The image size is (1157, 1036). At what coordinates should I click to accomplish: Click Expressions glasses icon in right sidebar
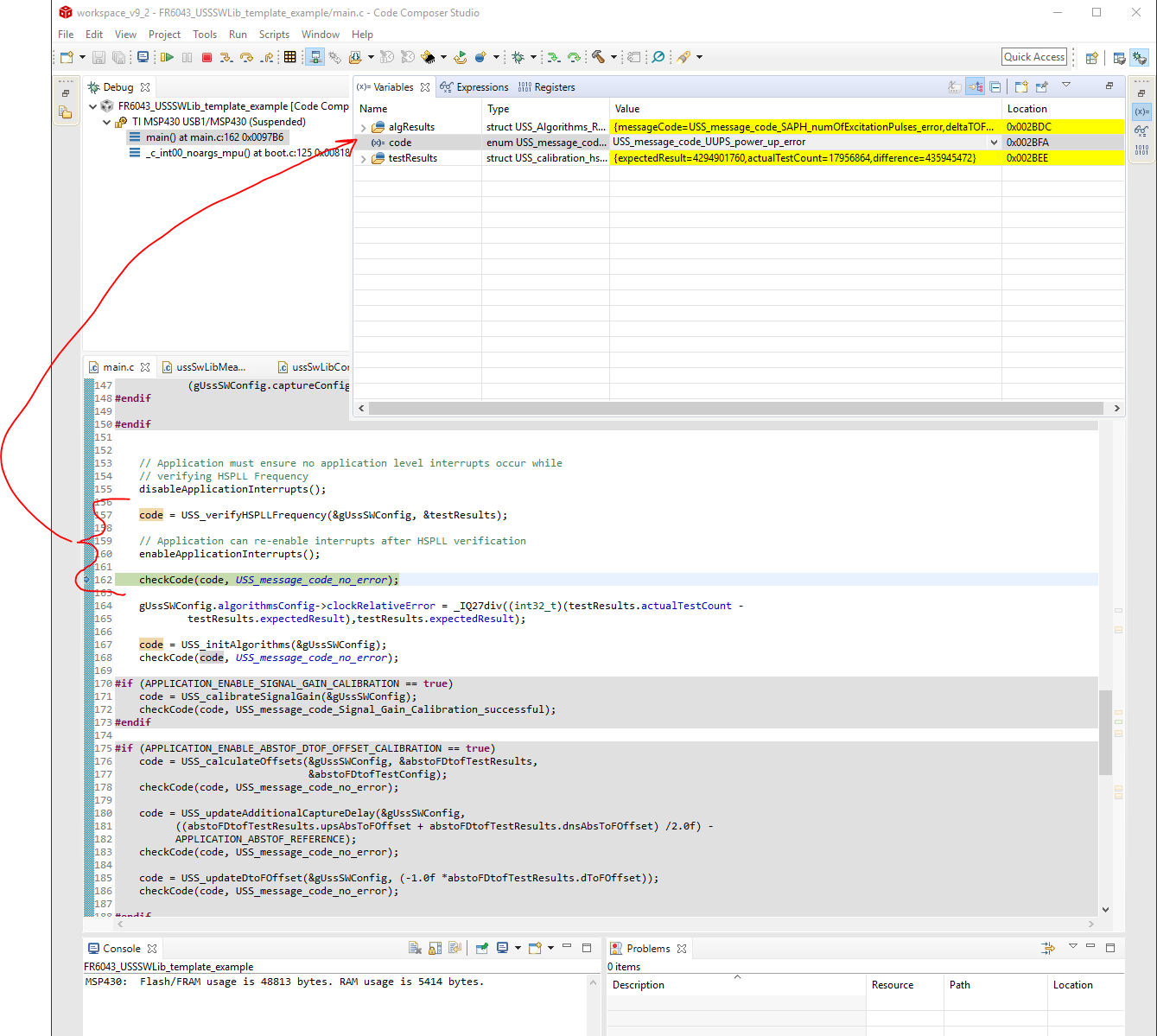tap(1141, 131)
